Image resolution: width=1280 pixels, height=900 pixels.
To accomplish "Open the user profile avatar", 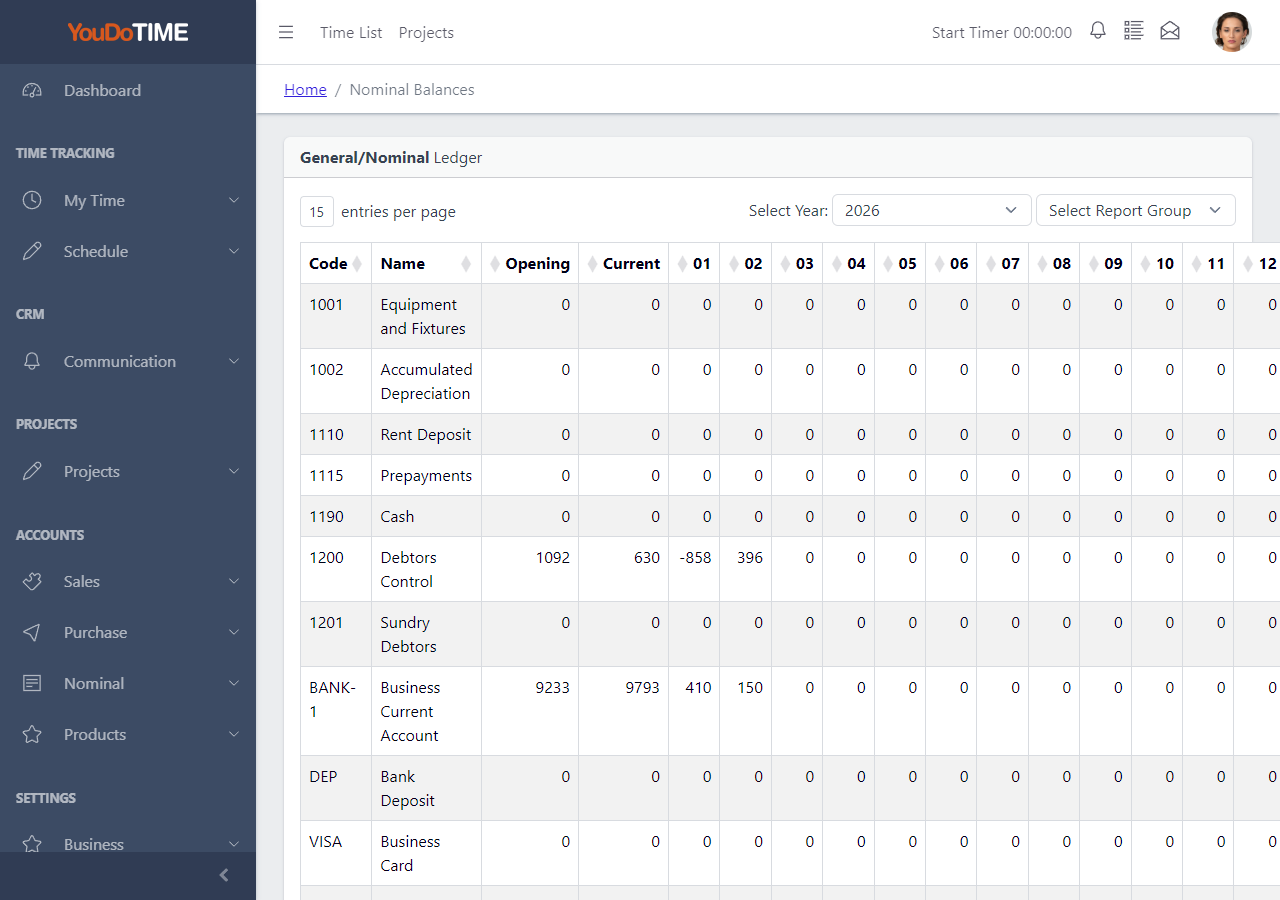I will 1232,32.
